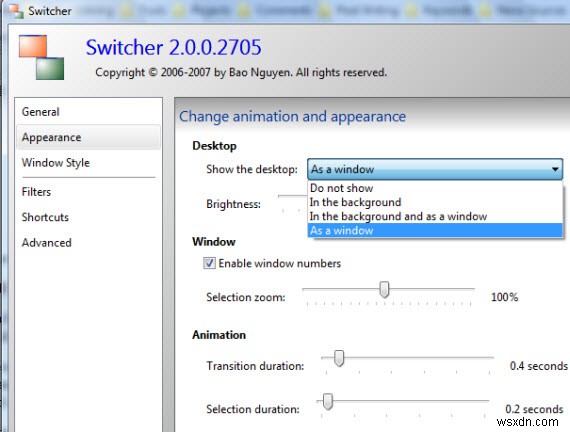The image size is (570, 432).
Task: Click the 'Brightness:' label
Action: [x=233, y=204]
